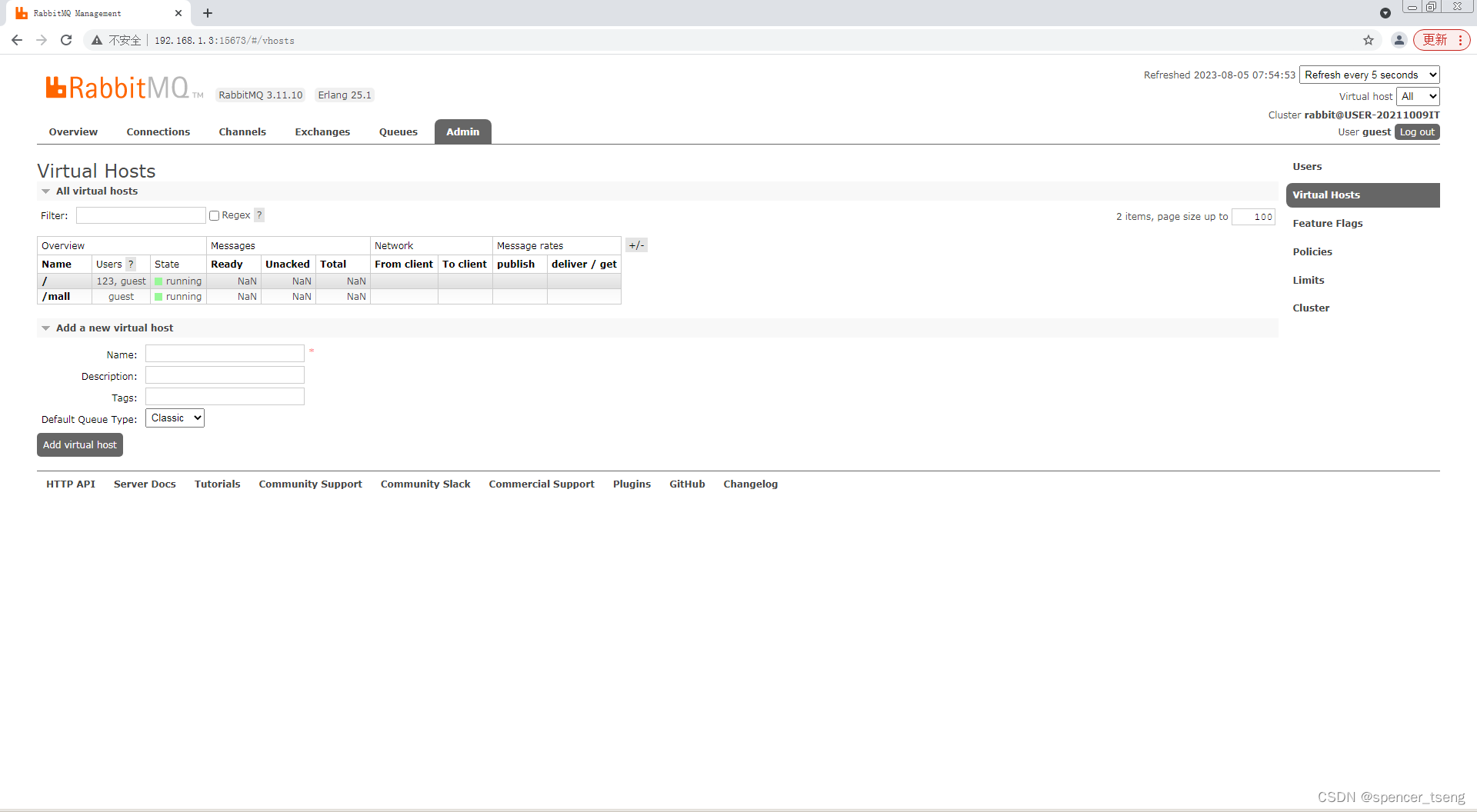Reload the RabbitMQ Management page
1477x812 pixels.
click(66, 40)
